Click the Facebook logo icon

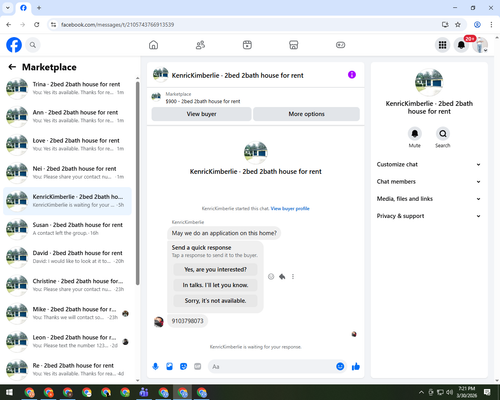click(14, 45)
